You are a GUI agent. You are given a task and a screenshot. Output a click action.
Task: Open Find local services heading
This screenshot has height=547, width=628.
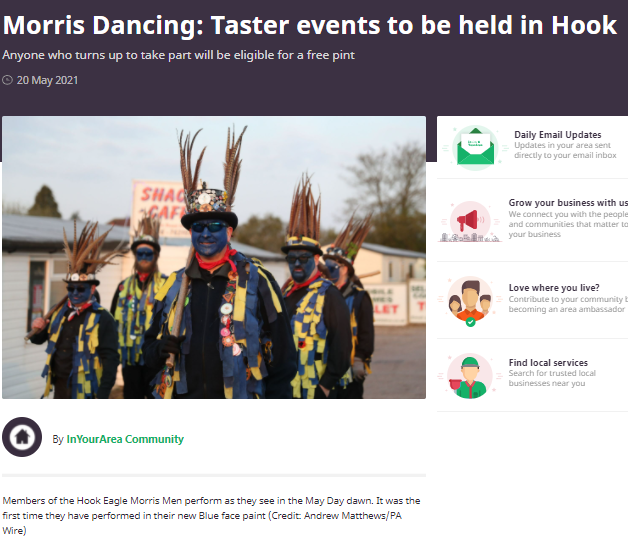[548, 362]
